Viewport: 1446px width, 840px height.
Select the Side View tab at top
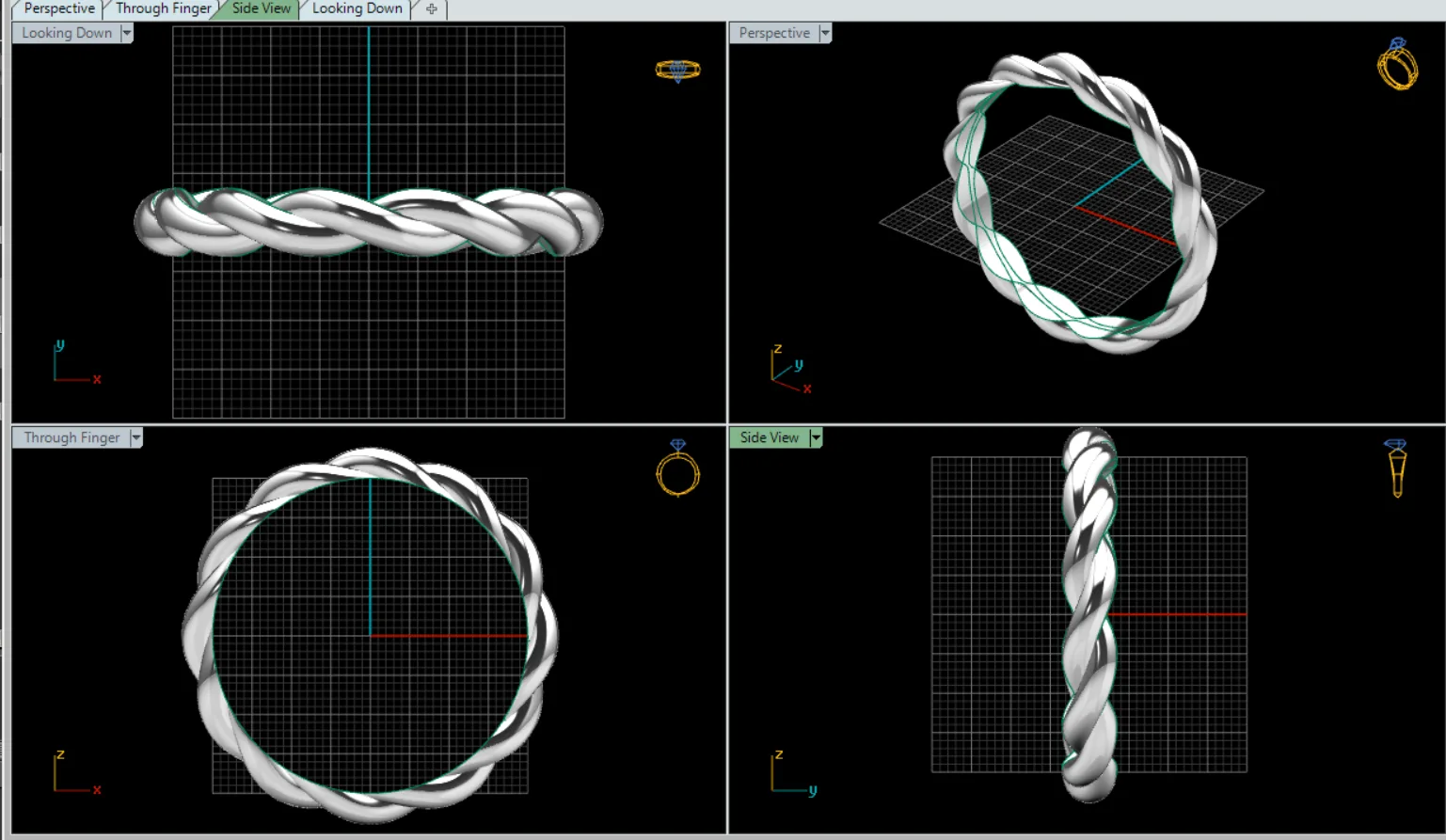point(261,8)
